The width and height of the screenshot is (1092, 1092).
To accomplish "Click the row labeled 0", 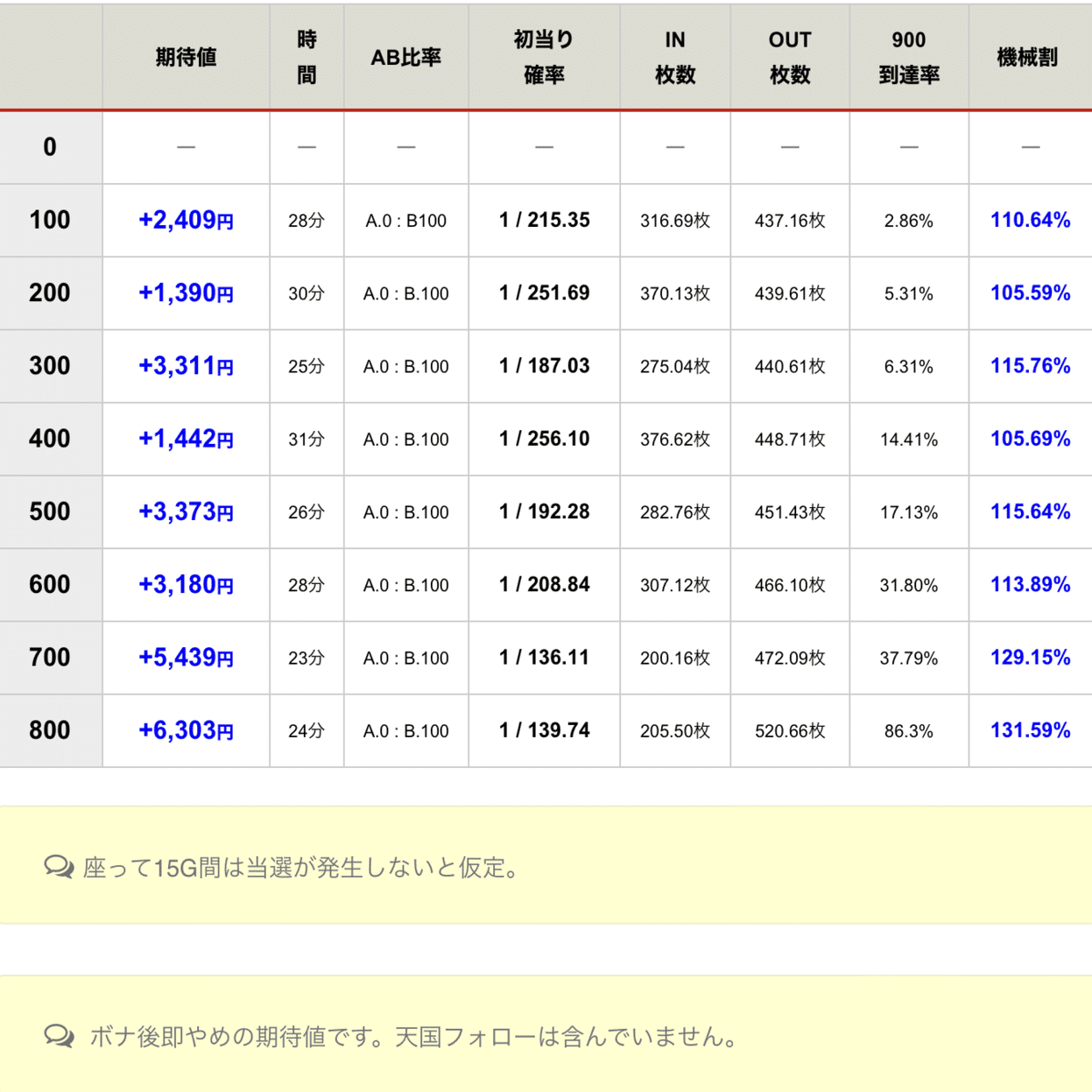I will coord(50,147).
